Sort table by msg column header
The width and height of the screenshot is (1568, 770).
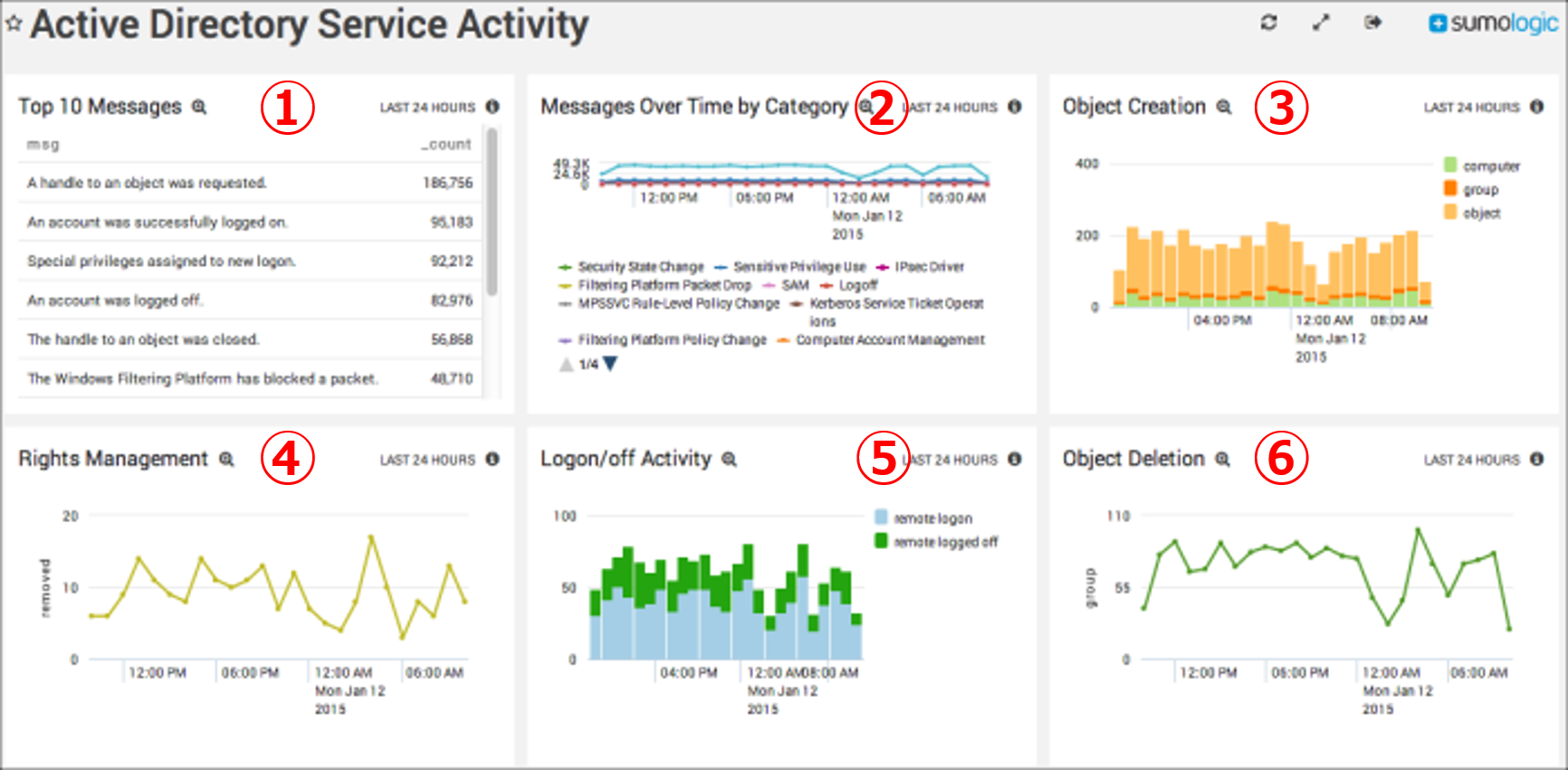pyautogui.click(x=43, y=145)
